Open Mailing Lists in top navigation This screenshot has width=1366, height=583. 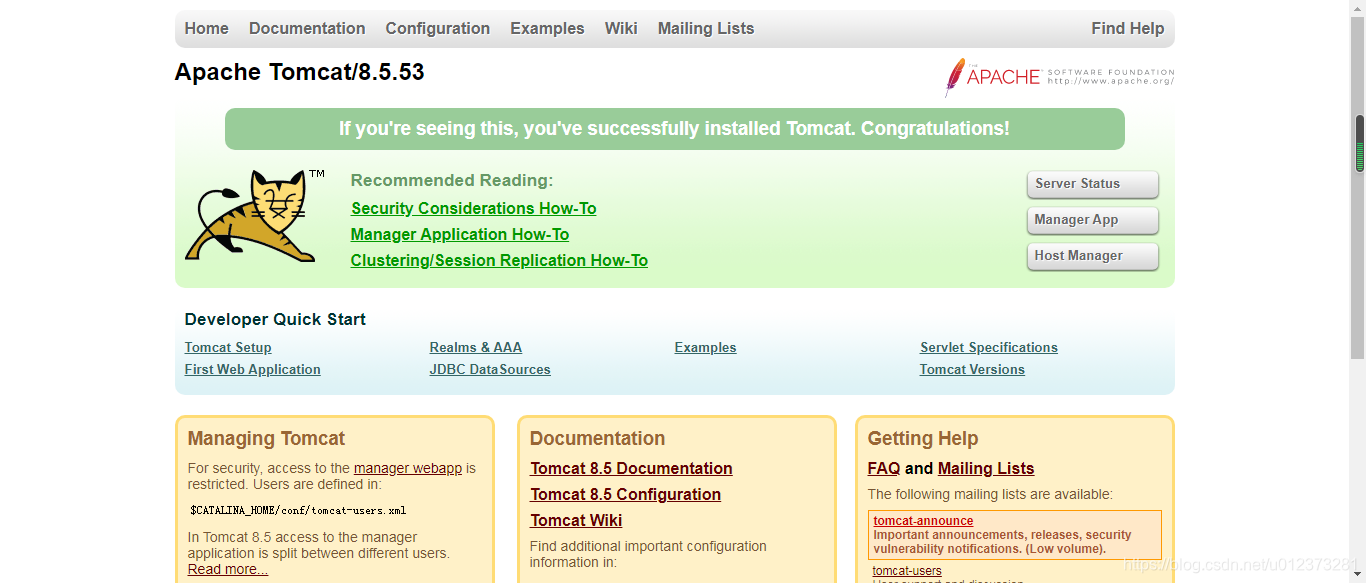coord(706,28)
